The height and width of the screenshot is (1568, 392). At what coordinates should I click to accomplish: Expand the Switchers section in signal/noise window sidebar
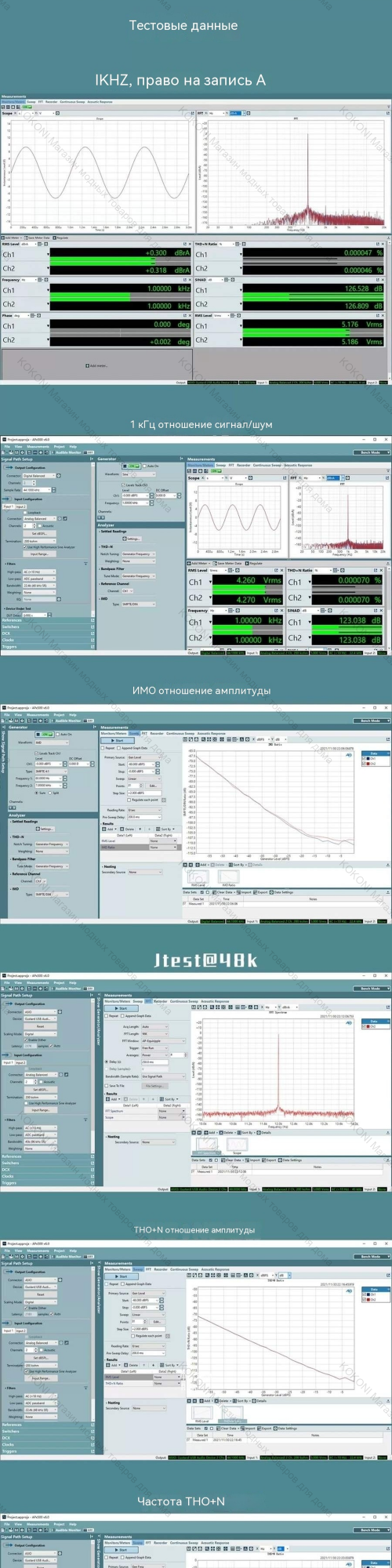coord(47,626)
